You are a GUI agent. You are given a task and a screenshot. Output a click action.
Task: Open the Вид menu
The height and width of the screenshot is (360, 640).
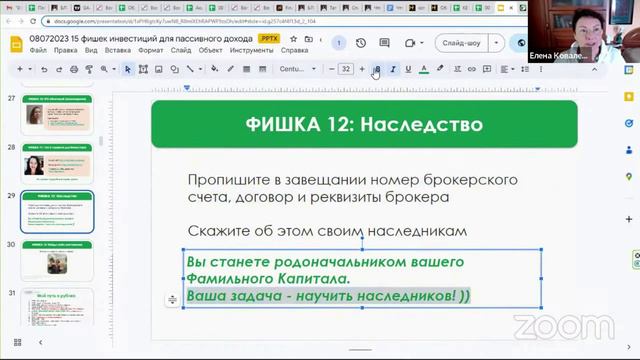click(91, 50)
